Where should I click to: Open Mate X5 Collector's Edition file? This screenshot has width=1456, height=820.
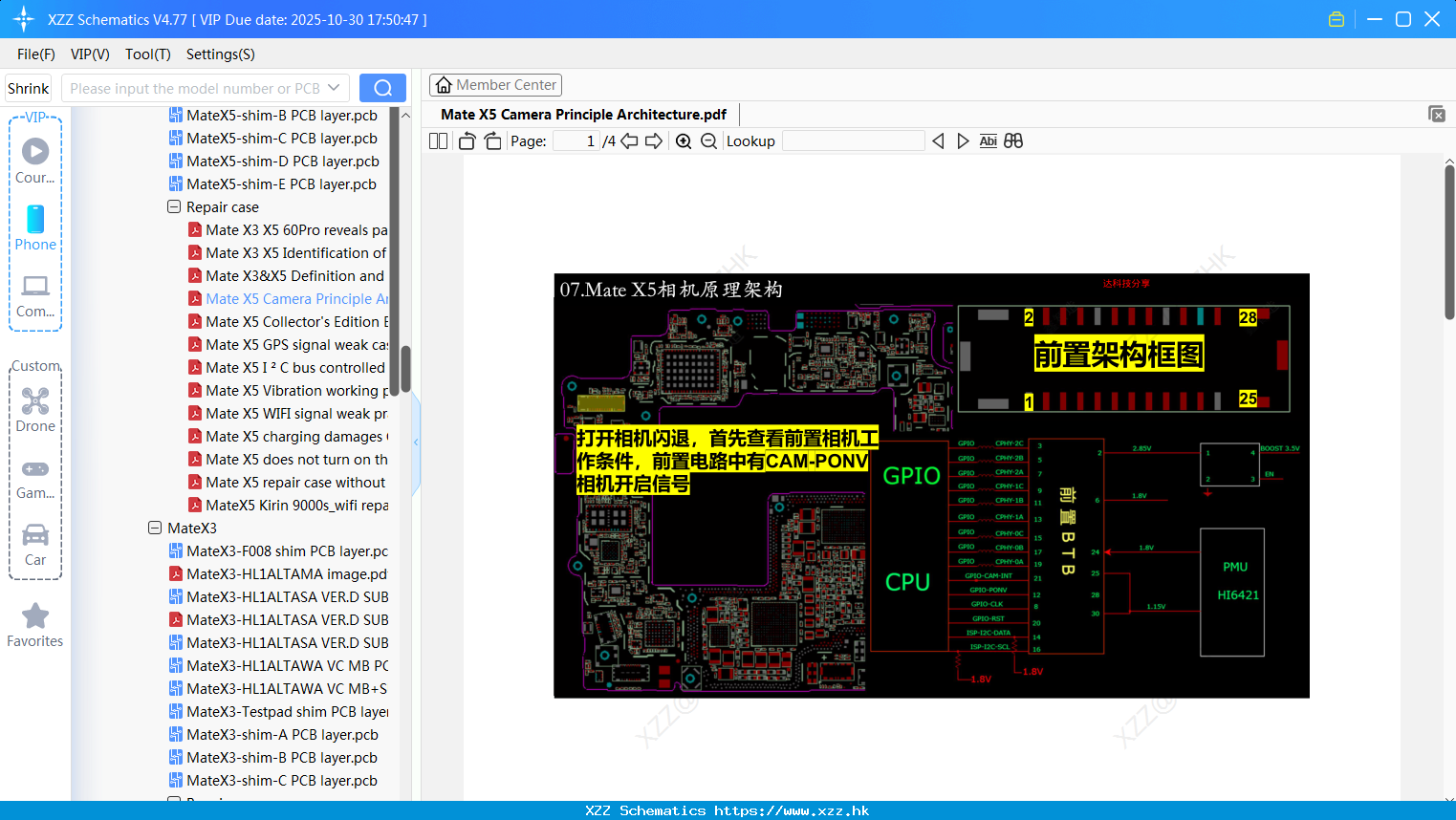[288, 322]
